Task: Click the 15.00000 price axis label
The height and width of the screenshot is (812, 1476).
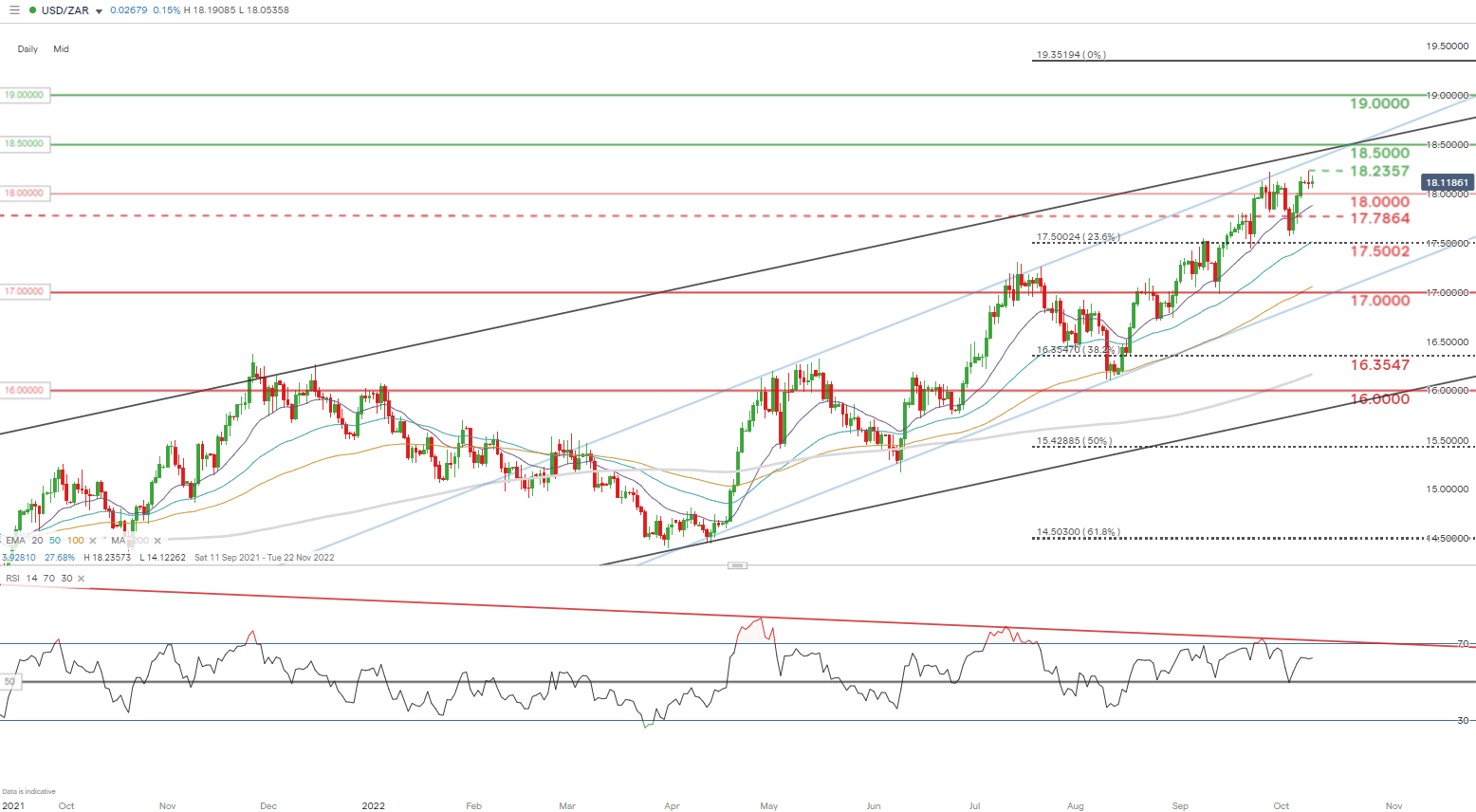Action: tap(1448, 489)
